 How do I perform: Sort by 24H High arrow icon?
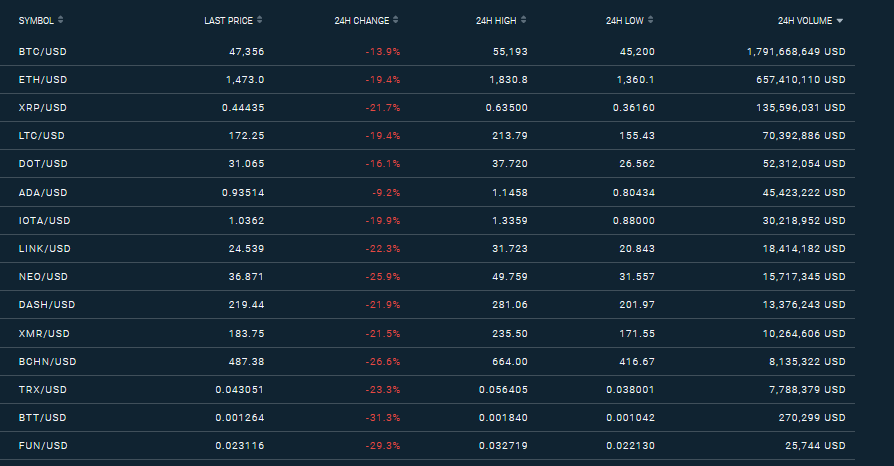tap(523, 20)
